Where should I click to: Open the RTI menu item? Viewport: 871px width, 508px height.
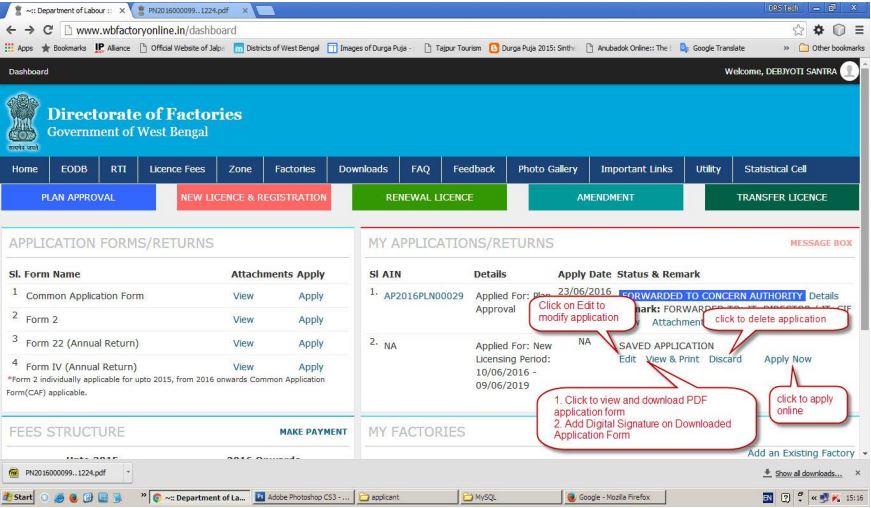pos(118,169)
